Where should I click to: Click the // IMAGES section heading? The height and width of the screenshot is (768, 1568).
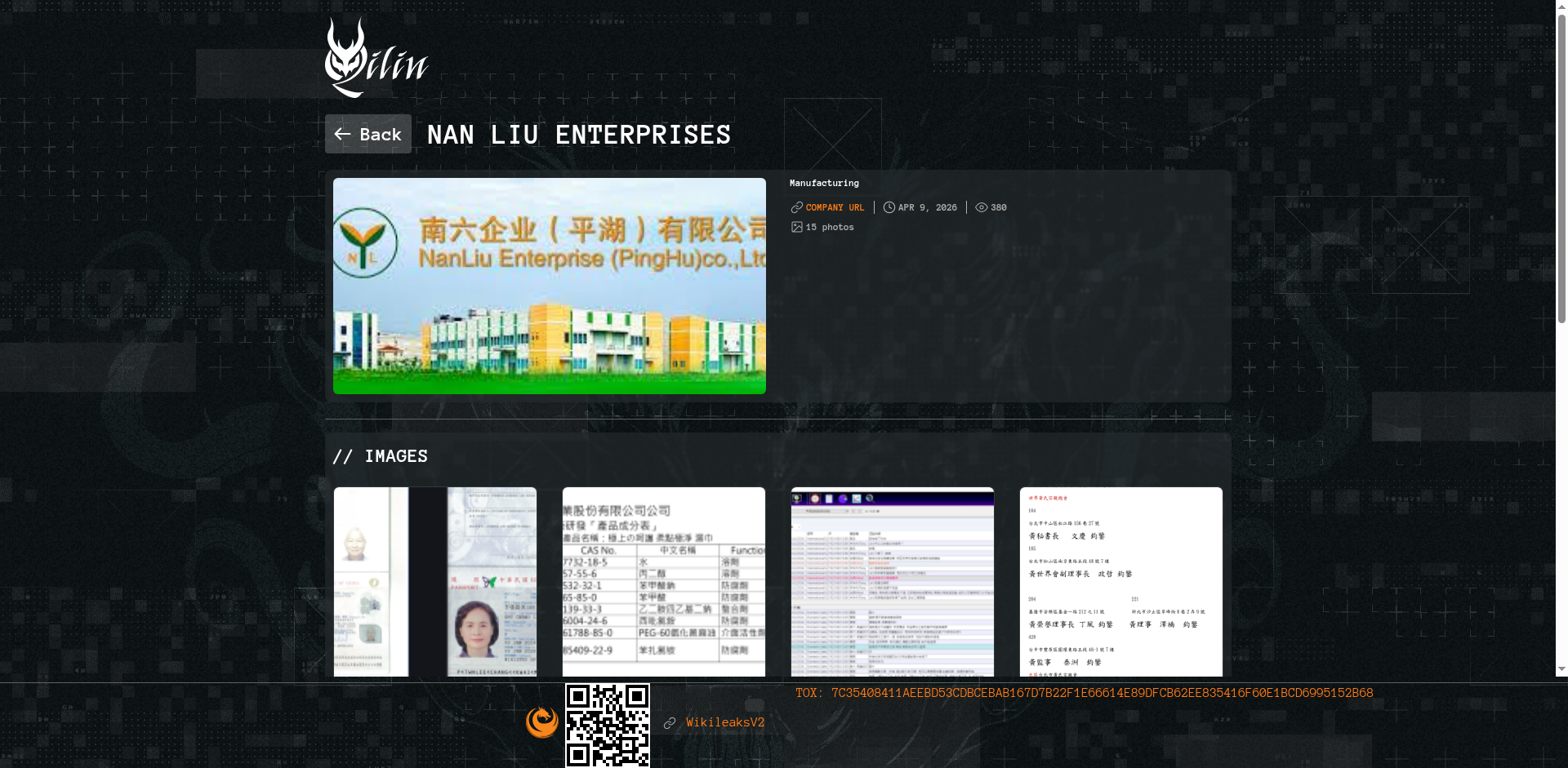[x=380, y=456]
